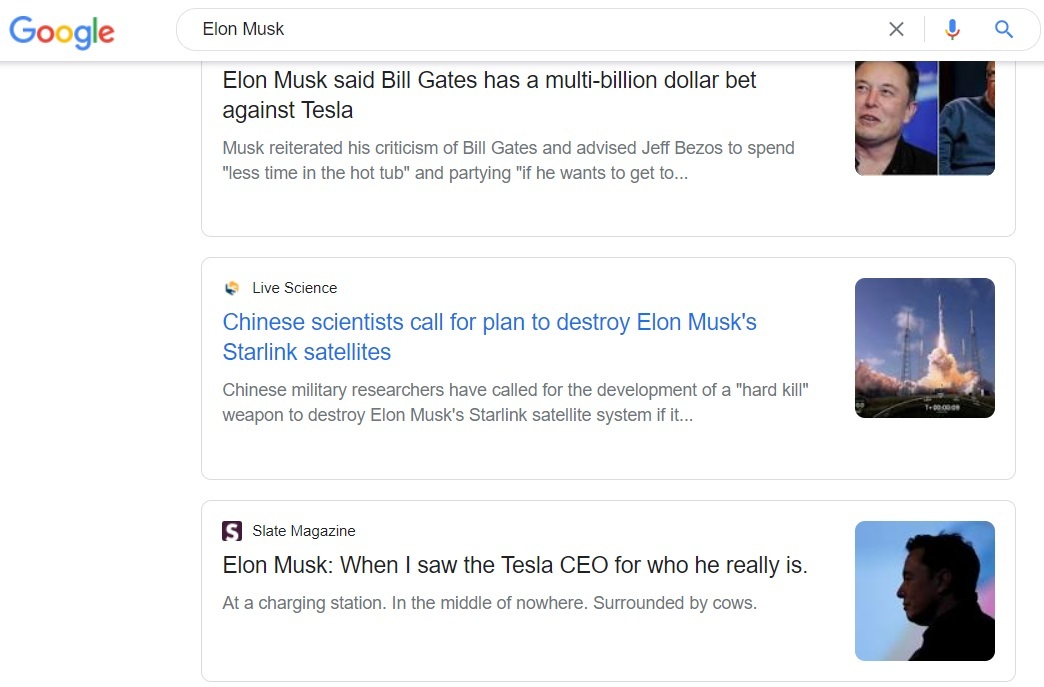Click the magnifying glass search icon

[1003, 29]
